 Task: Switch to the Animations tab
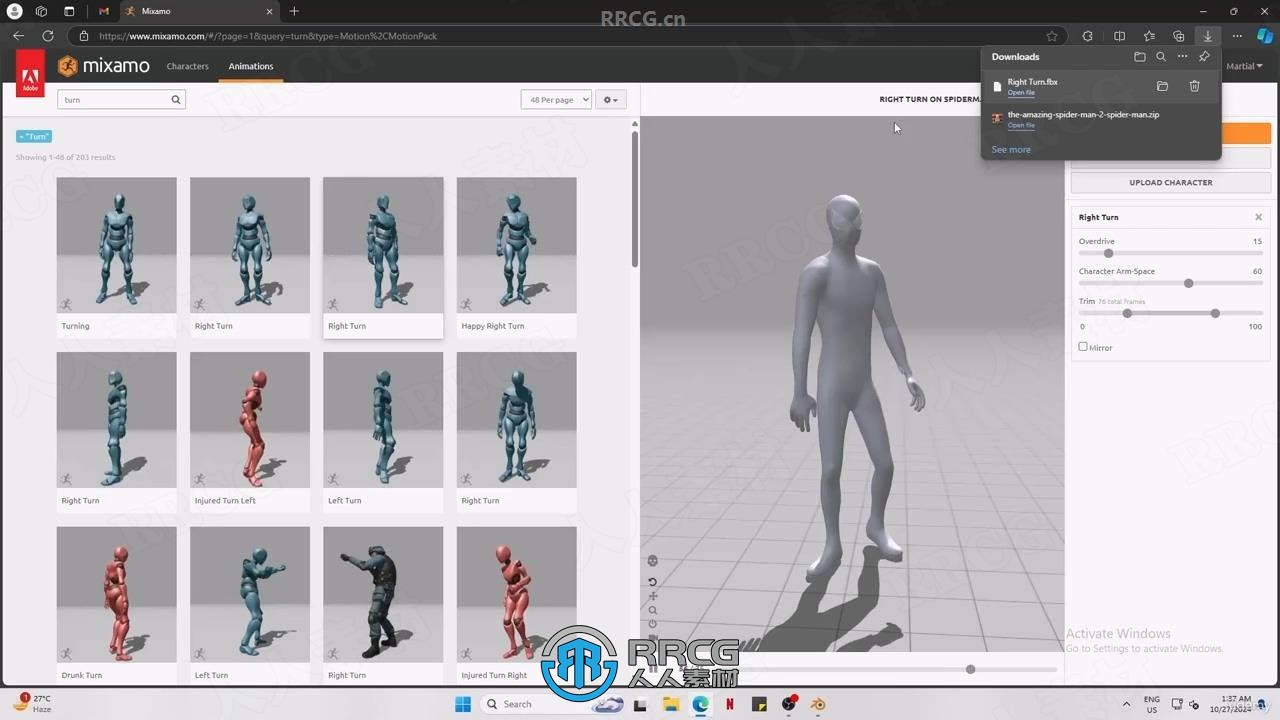[251, 66]
